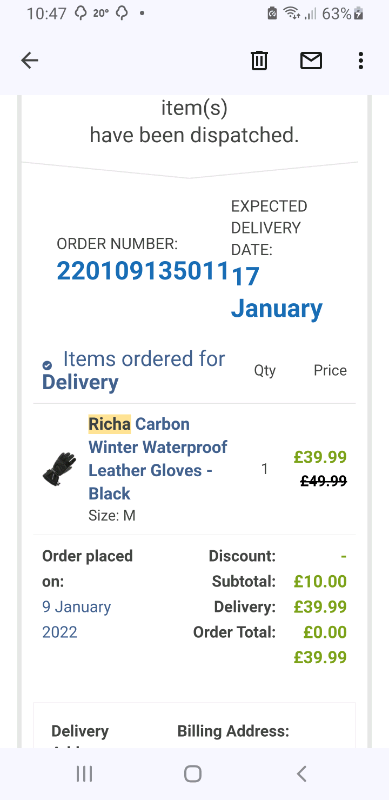The height and width of the screenshot is (800, 389).
Task: Tap the 17 January delivery date
Action: tap(276, 293)
